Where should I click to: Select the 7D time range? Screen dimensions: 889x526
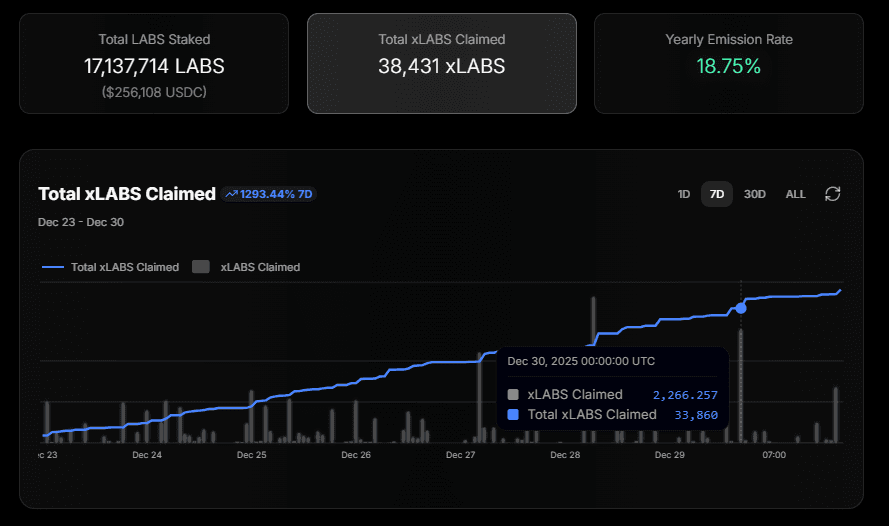coord(717,194)
